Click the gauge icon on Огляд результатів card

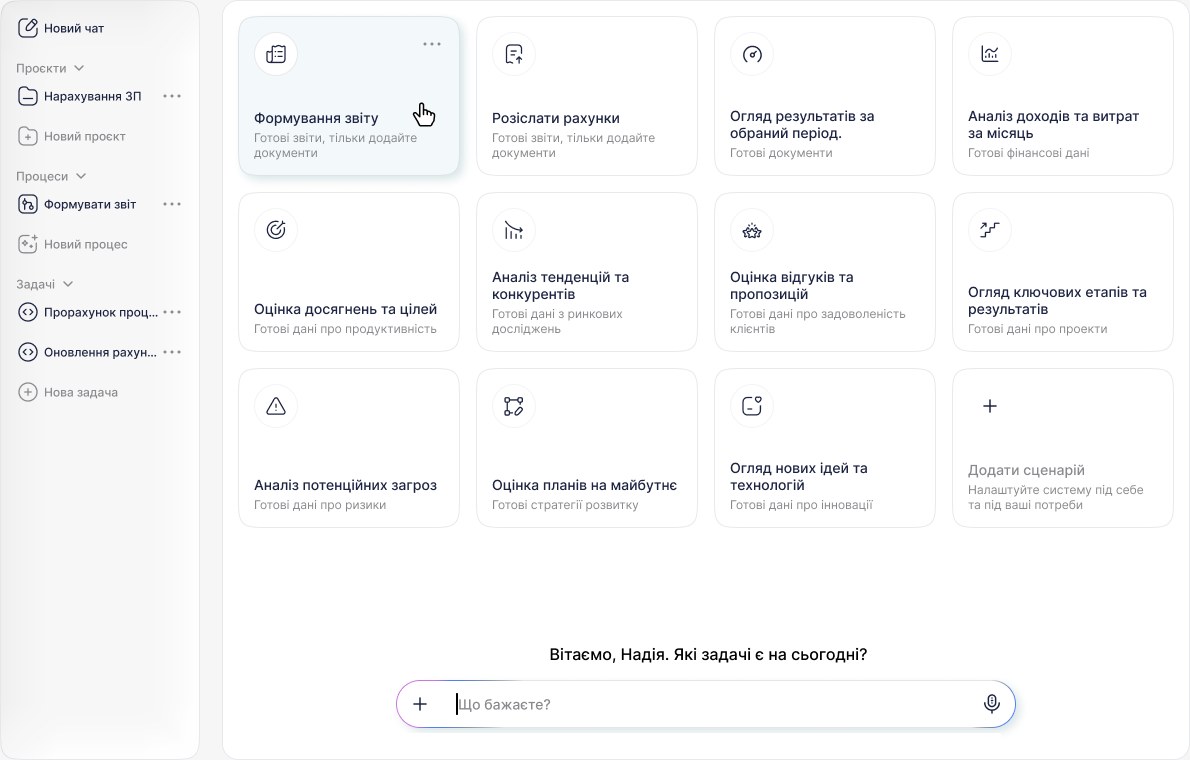tap(752, 54)
